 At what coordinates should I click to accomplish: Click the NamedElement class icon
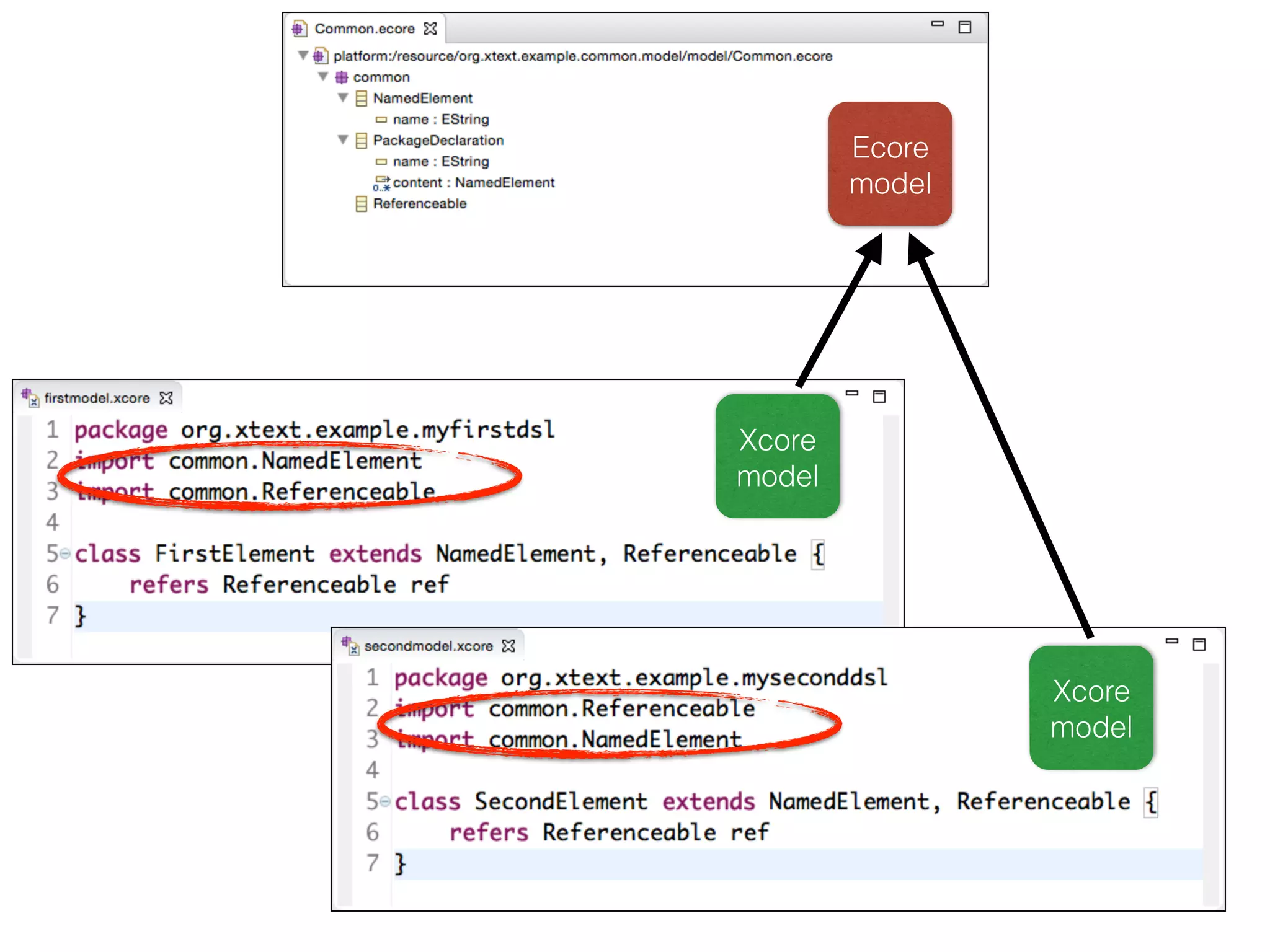(362, 99)
